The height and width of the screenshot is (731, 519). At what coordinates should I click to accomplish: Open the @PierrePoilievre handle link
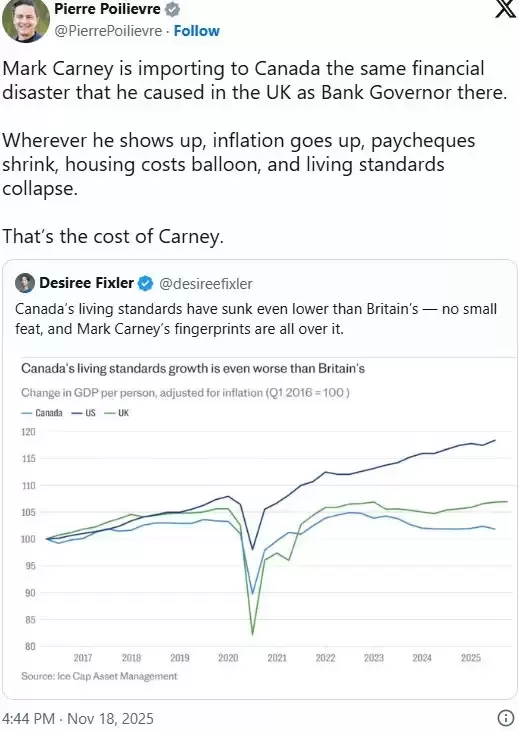tap(108, 31)
